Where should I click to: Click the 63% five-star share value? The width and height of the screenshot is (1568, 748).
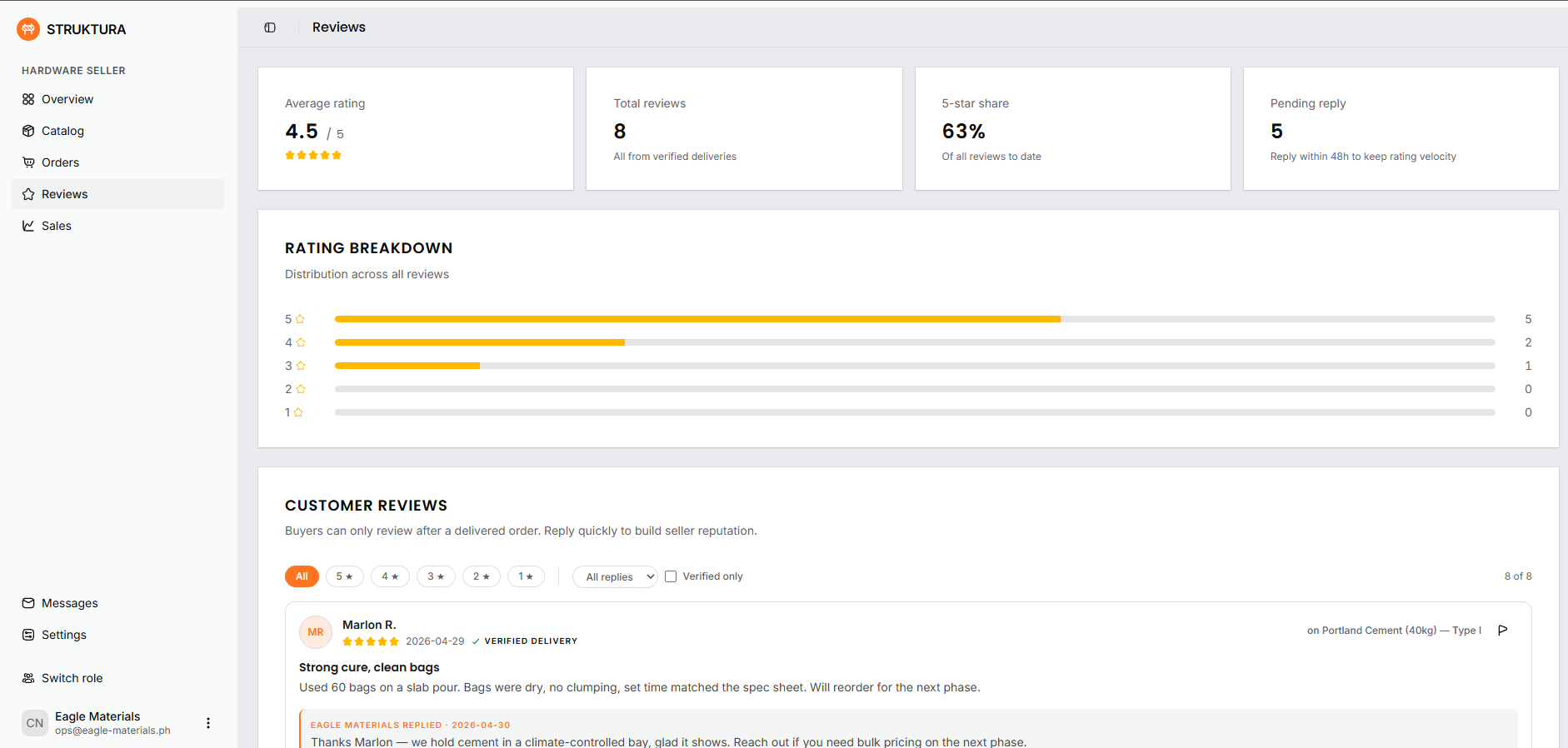coord(964,132)
